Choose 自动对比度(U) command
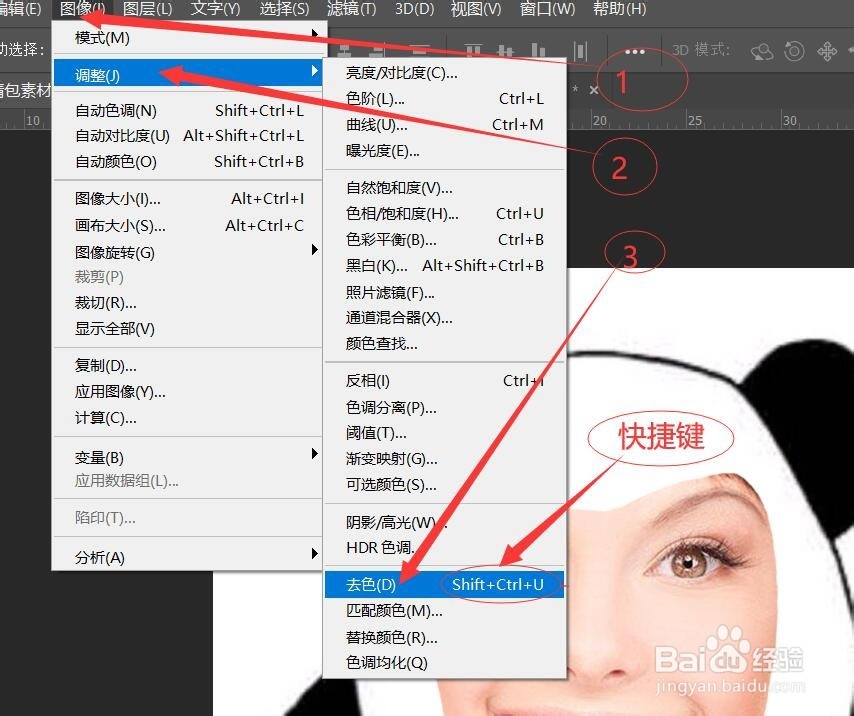Image resolution: width=854 pixels, height=716 pixels. pyautogui.click(x=188, y=136)
